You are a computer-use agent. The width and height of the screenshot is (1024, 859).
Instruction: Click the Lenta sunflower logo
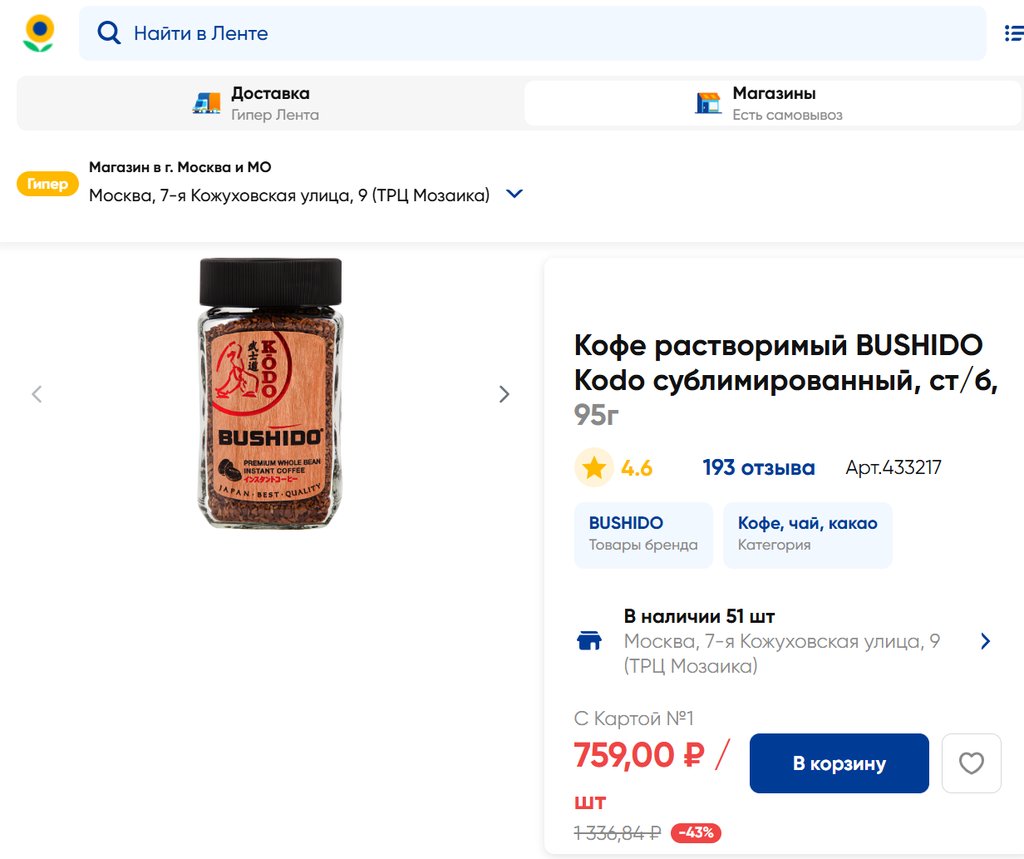[x=39, y=33]
